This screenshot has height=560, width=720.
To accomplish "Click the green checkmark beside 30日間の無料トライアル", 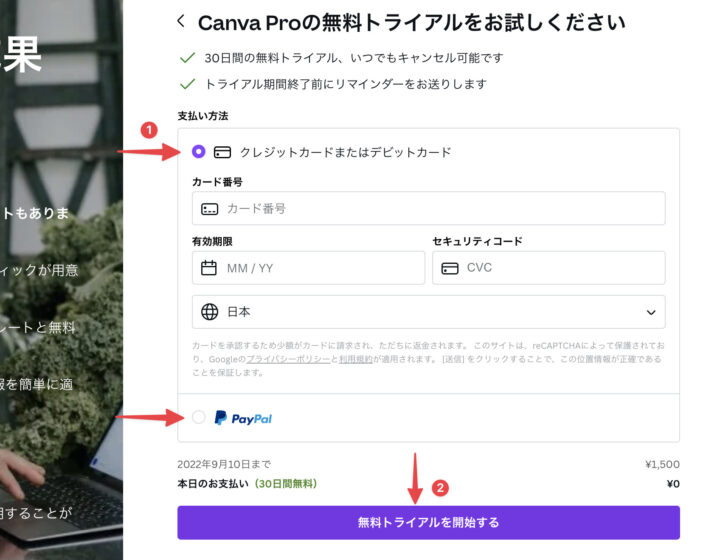I will pos(187,58).
